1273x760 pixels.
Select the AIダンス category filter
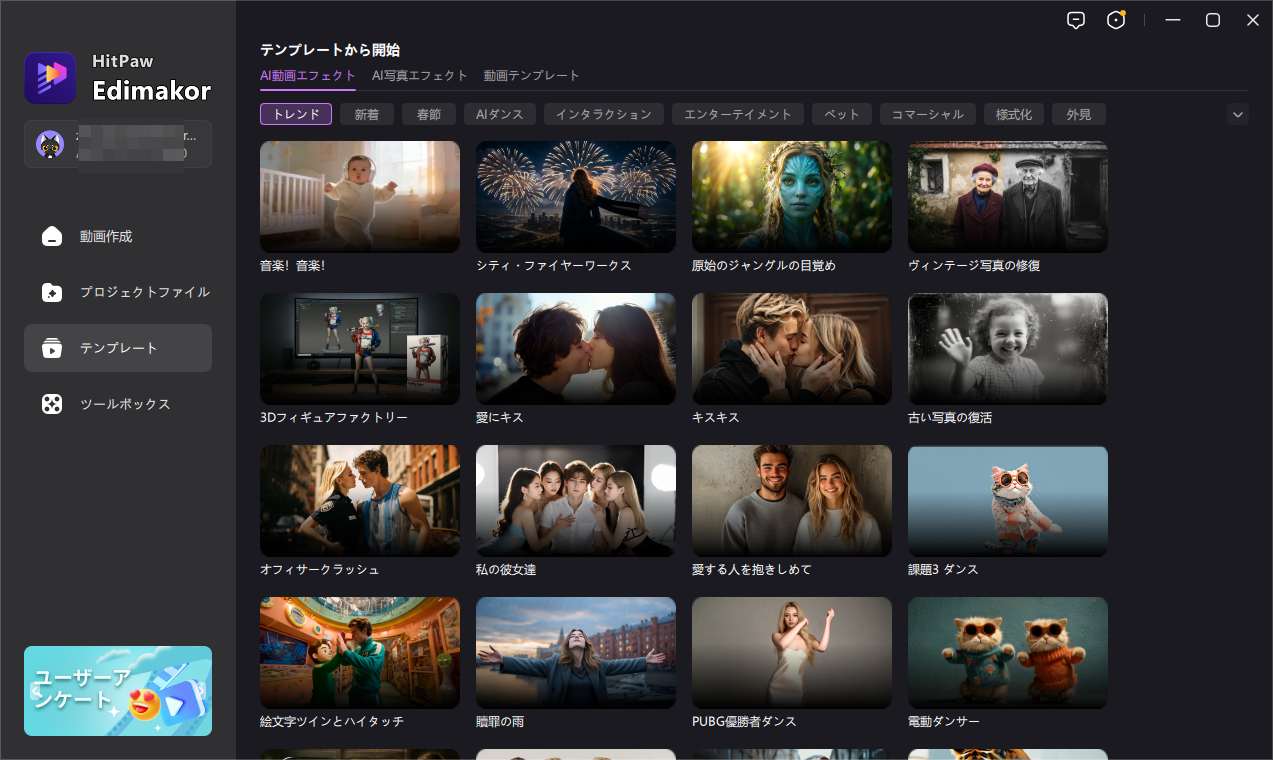click(x=500, y=114)
